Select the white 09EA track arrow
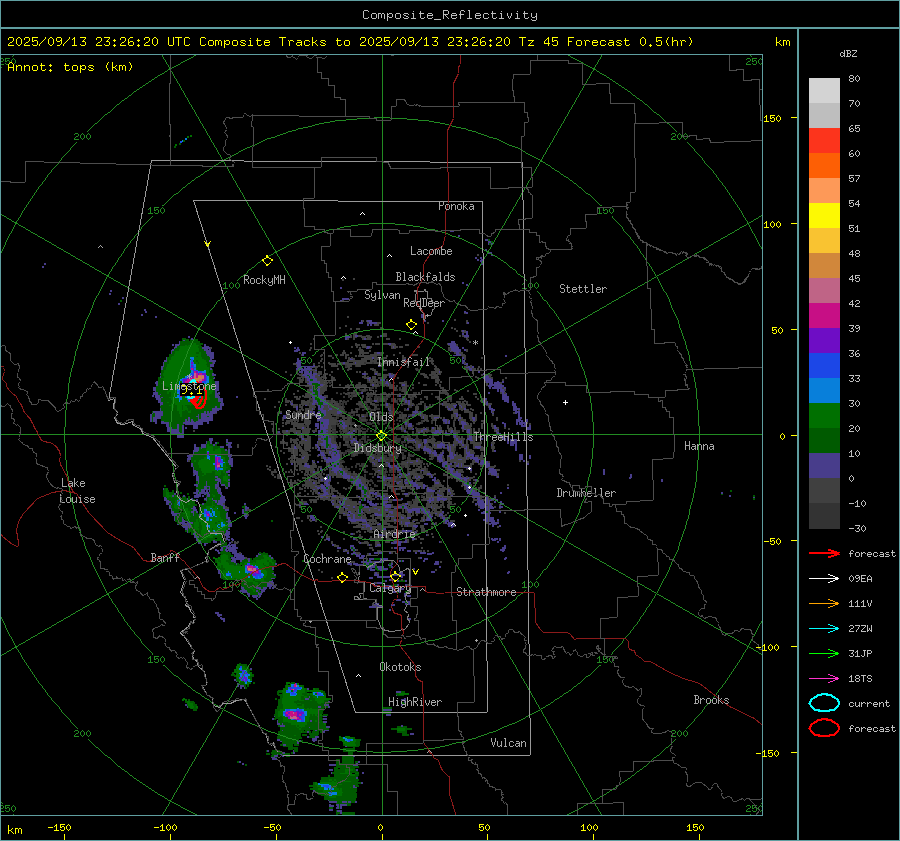 824,579
